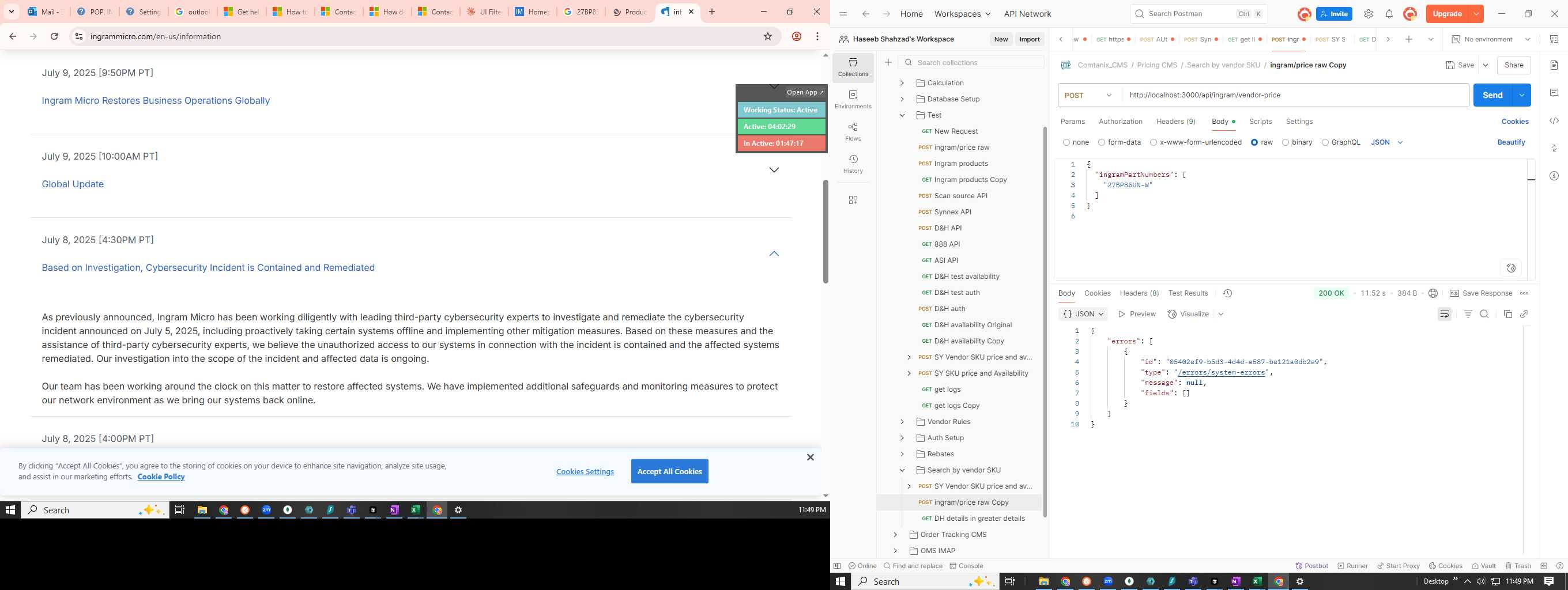Image resolution: width=1568 pixels, height=590 pixels.
Task: Open Postman settings gear icon
Action: tap(1369, 14)
